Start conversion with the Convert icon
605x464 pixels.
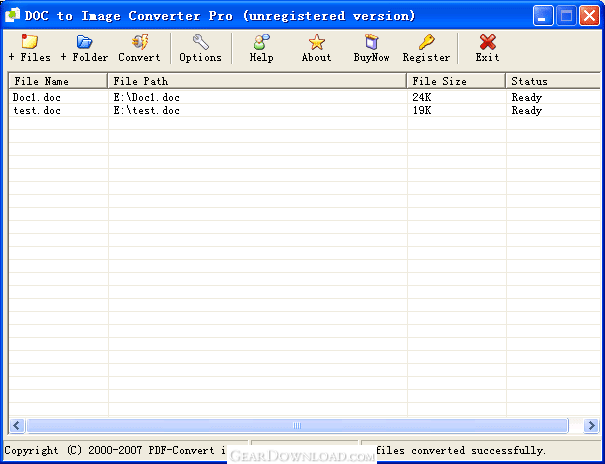pos(140,42)
